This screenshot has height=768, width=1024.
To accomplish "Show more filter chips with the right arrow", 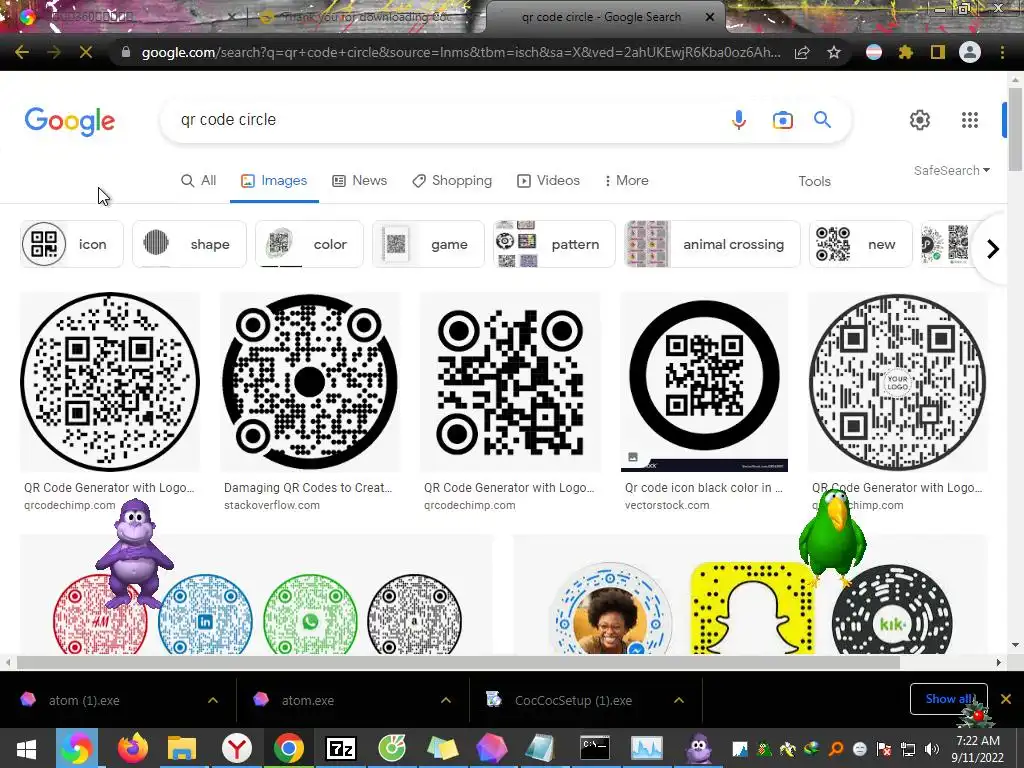I will coord(993,249).
